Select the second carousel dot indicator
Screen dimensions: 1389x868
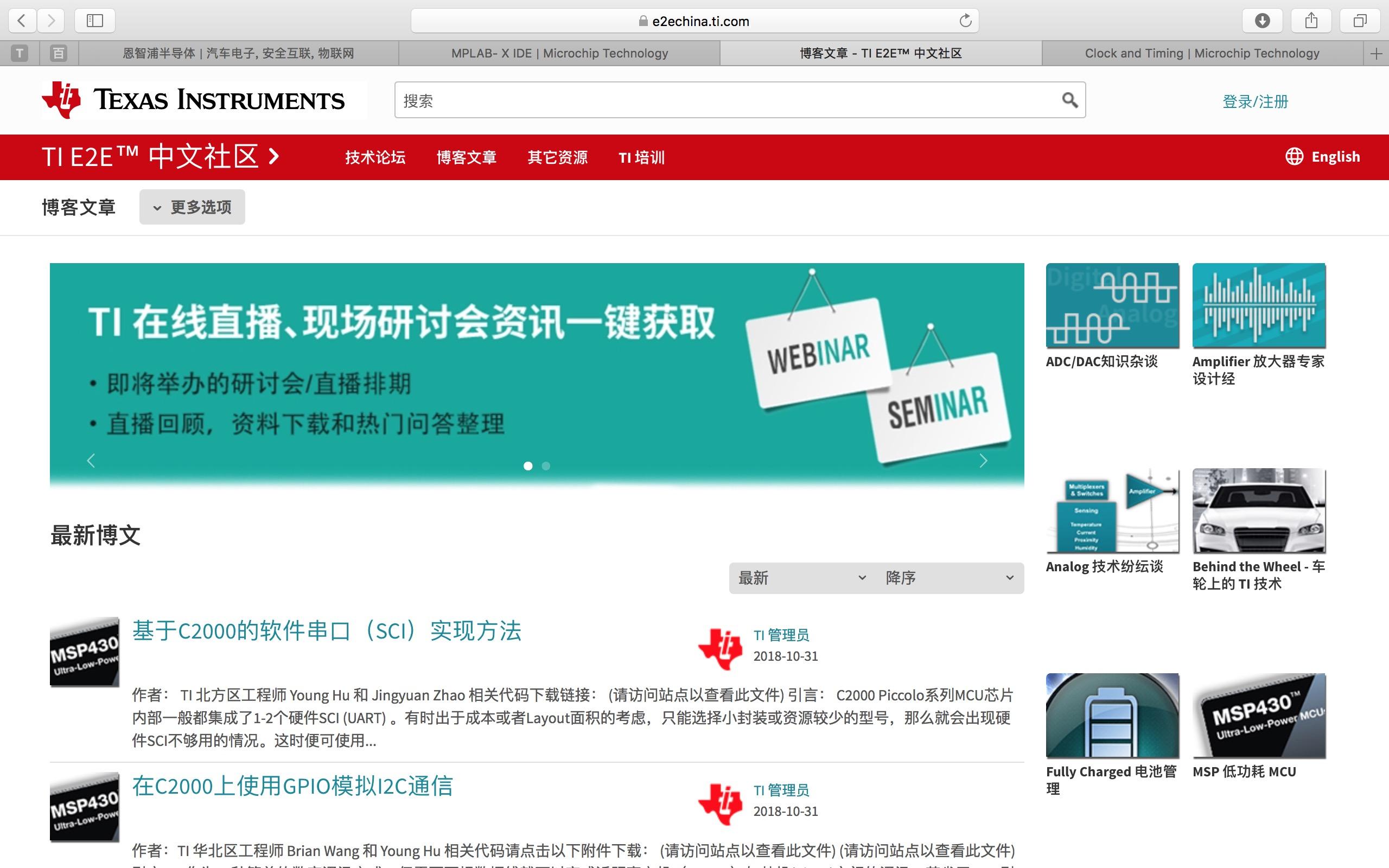(546, 466)
